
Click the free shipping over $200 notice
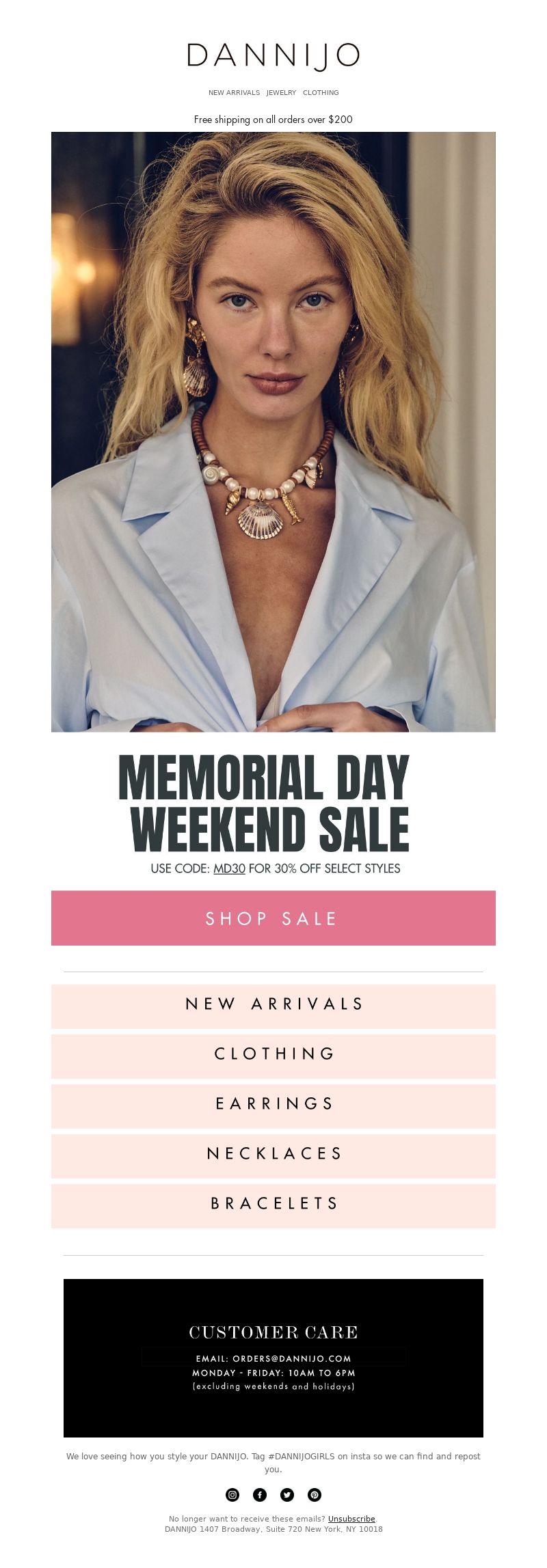pyautogui.click(x=273, y=120)
